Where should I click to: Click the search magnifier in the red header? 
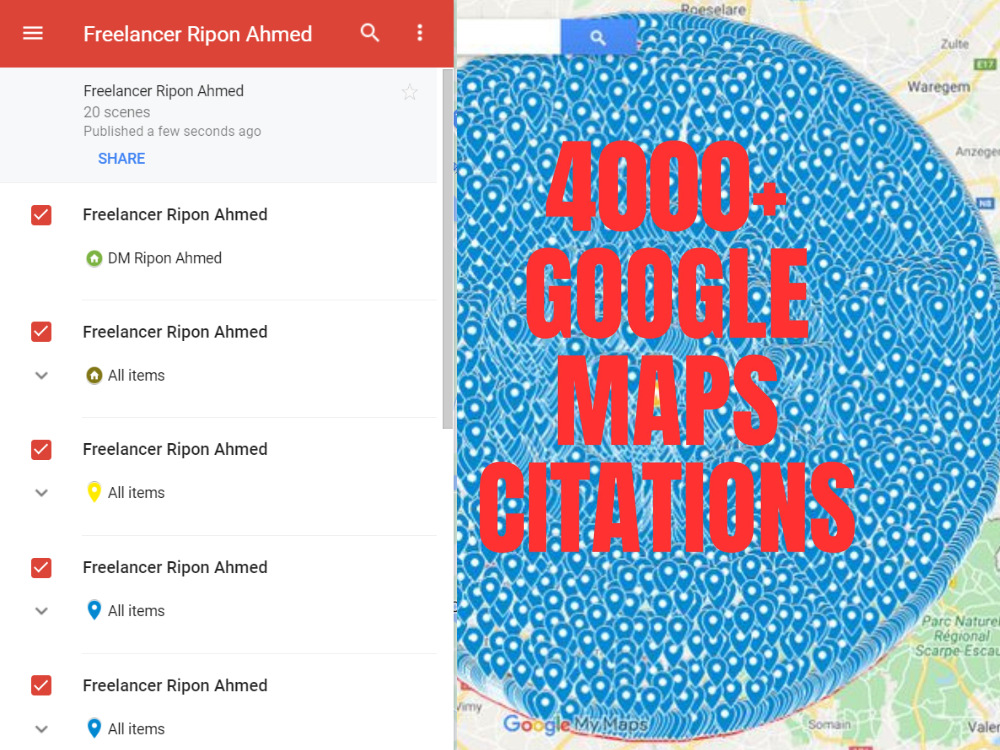point(370,33)
